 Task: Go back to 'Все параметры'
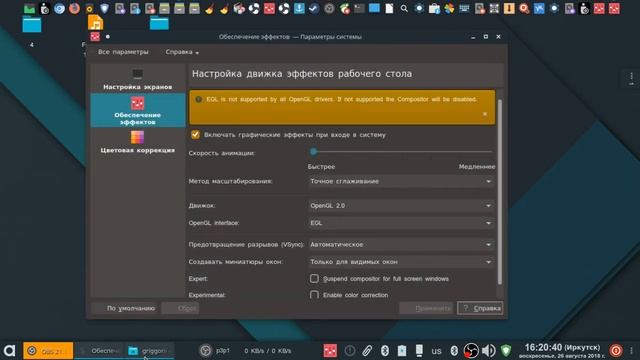(123, 52)
